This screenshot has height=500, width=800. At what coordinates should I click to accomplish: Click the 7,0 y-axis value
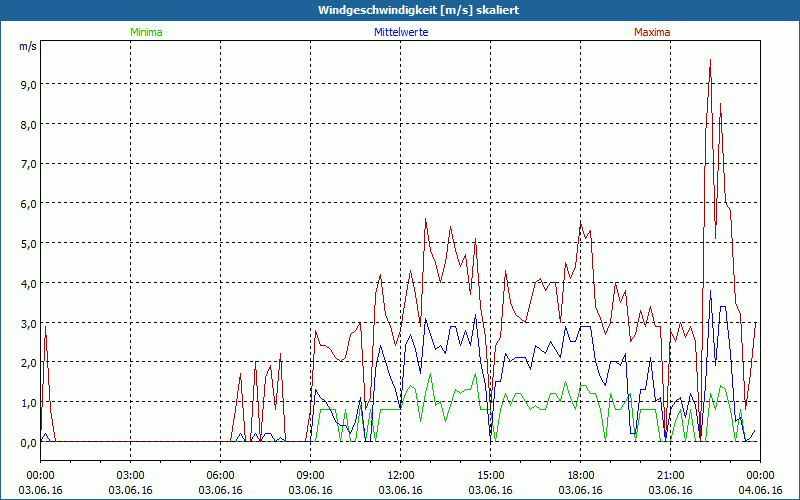[x=29, y=164]
